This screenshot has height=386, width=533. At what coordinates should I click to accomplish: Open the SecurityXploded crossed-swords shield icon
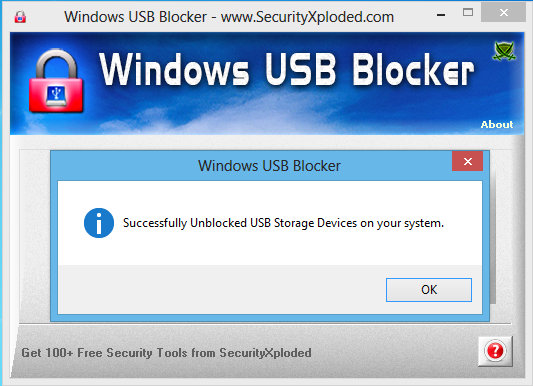pyautogui.click(x=504, y=51)
